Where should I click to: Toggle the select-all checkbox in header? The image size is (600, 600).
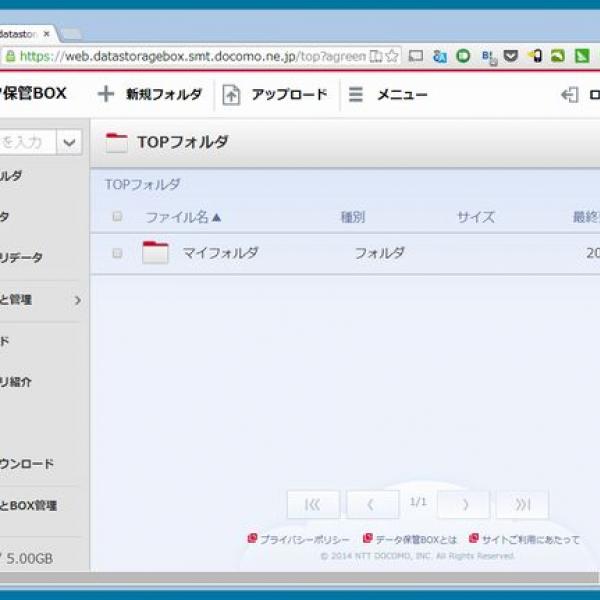click(x=117, y=216)
